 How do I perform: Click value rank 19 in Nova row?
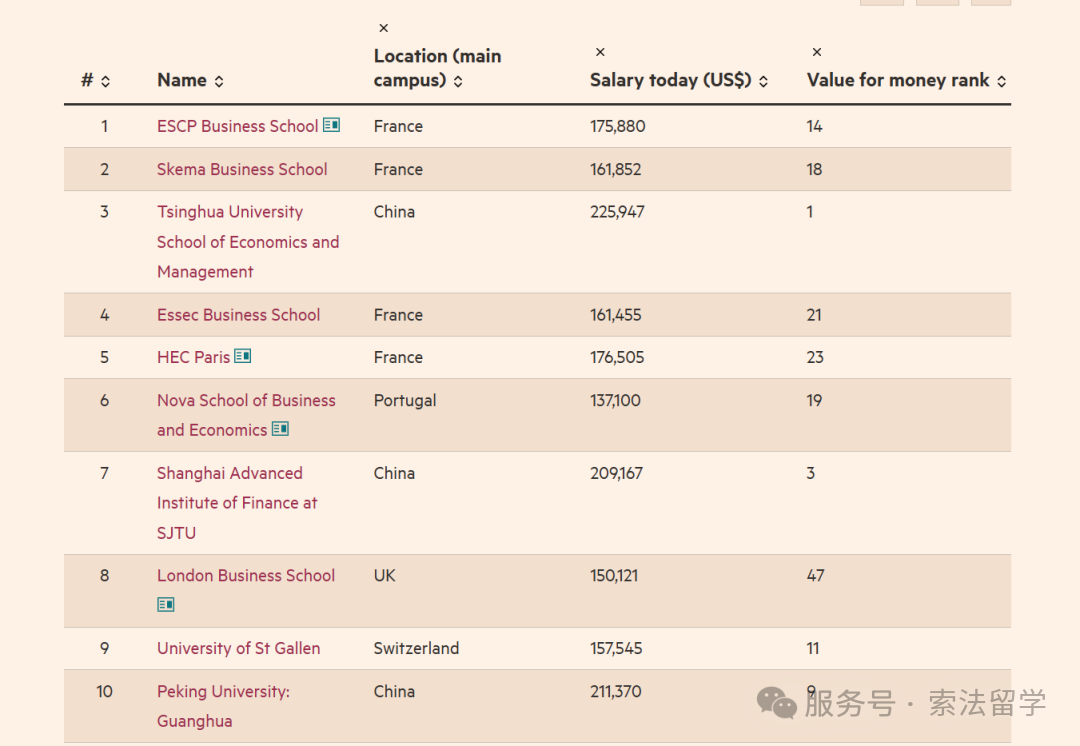coord(814,400)
